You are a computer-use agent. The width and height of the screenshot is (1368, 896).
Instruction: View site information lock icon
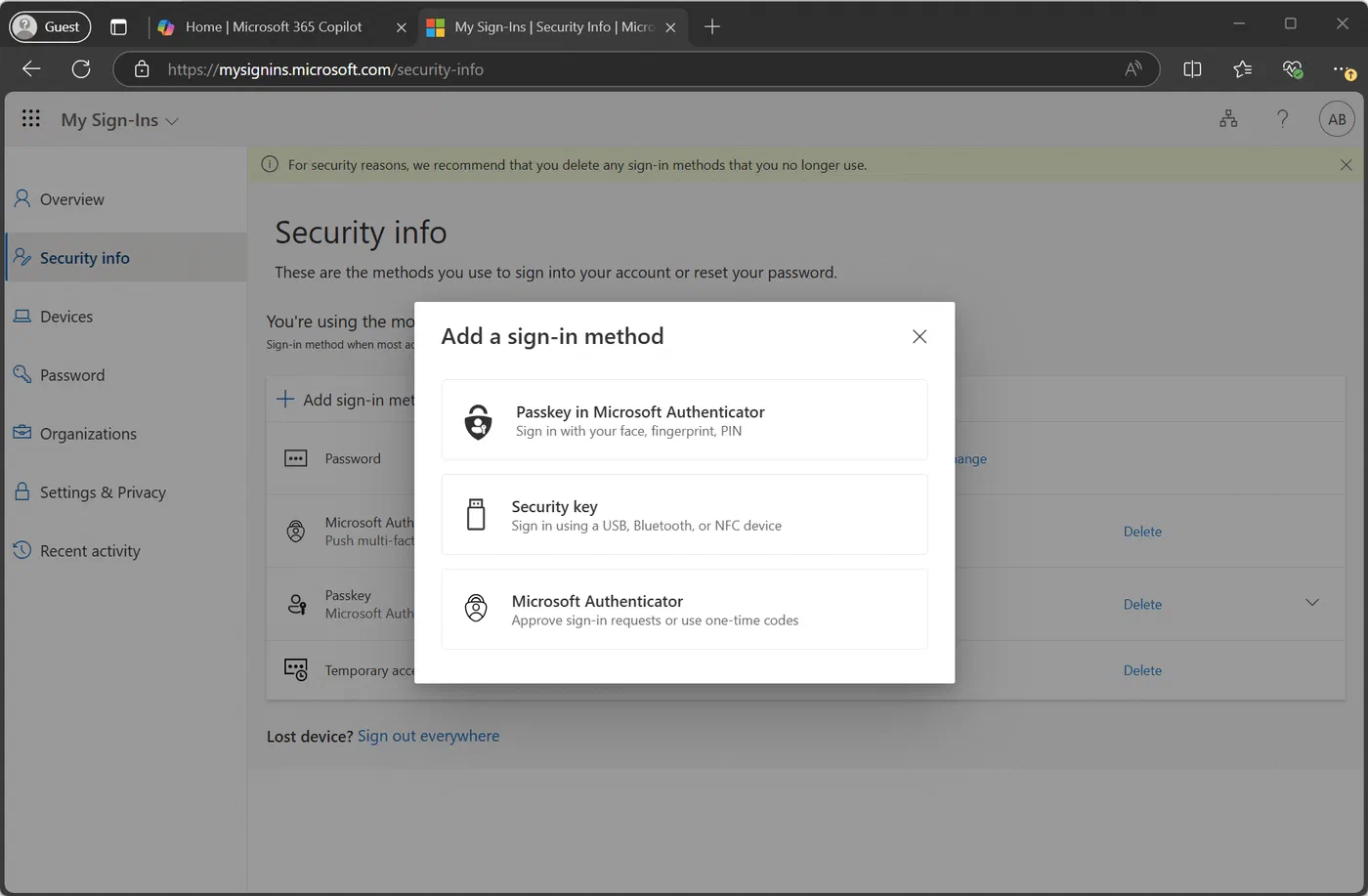[142, 69]
